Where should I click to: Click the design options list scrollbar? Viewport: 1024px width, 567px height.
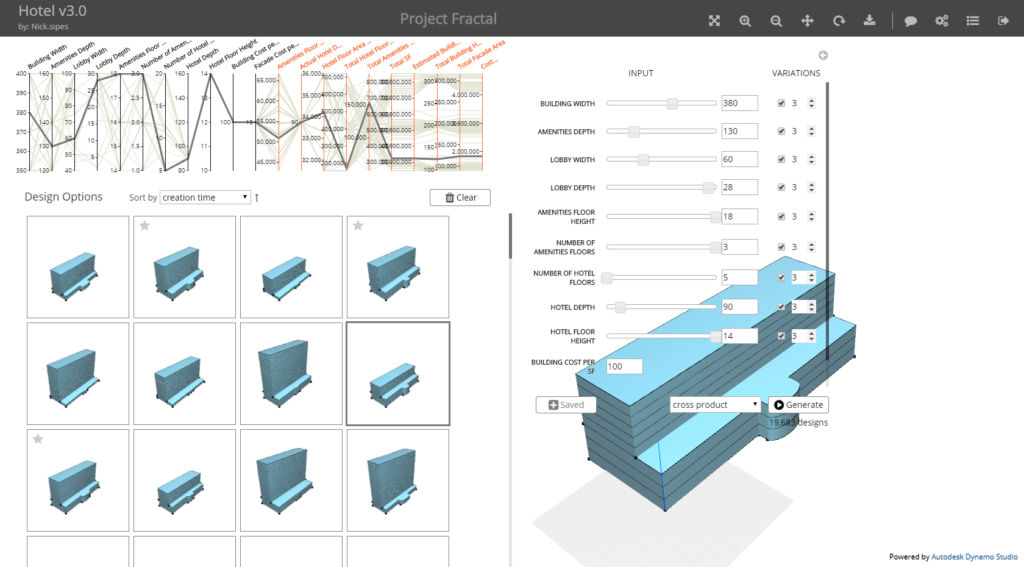[x=510, y=236]
